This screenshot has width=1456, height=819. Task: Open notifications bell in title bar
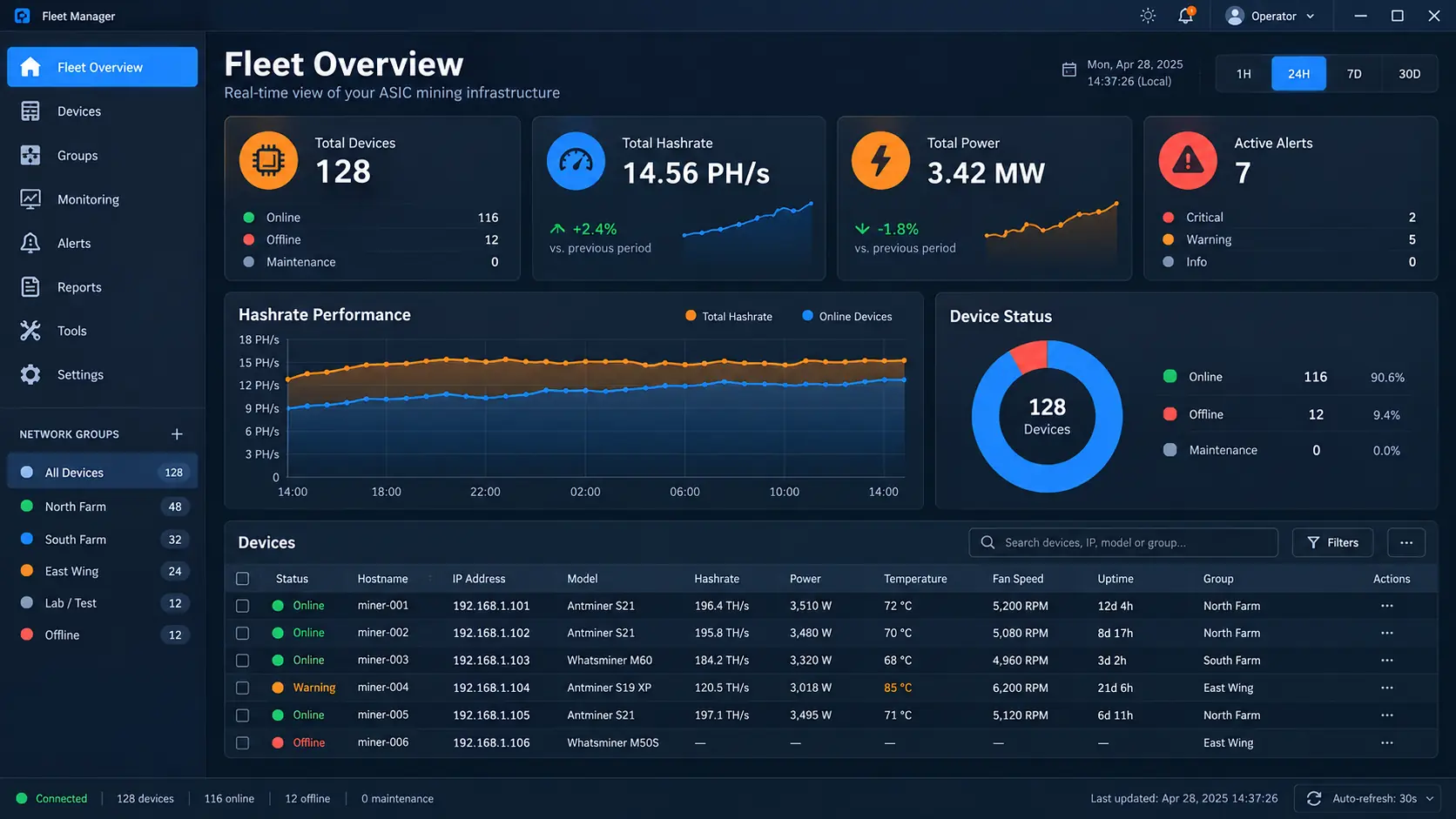coord(1186,16)
